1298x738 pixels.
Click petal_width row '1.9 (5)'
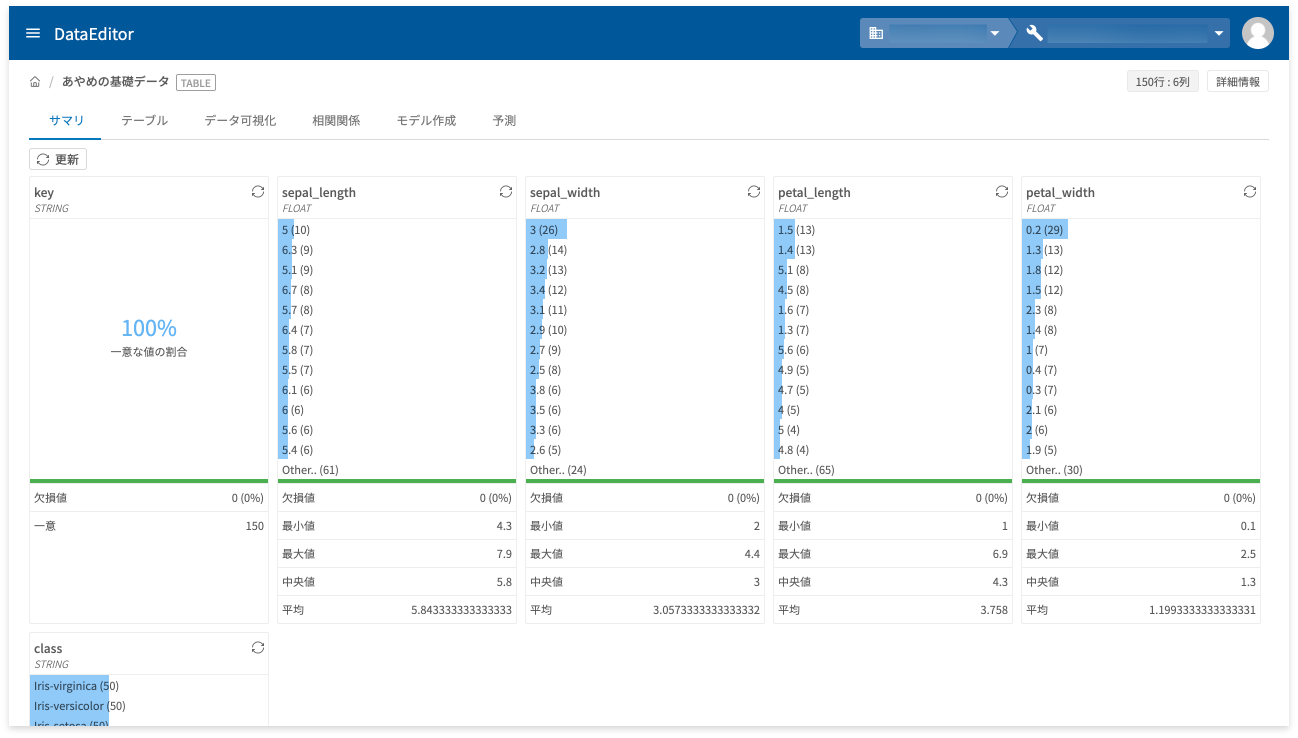point(1140,450)
